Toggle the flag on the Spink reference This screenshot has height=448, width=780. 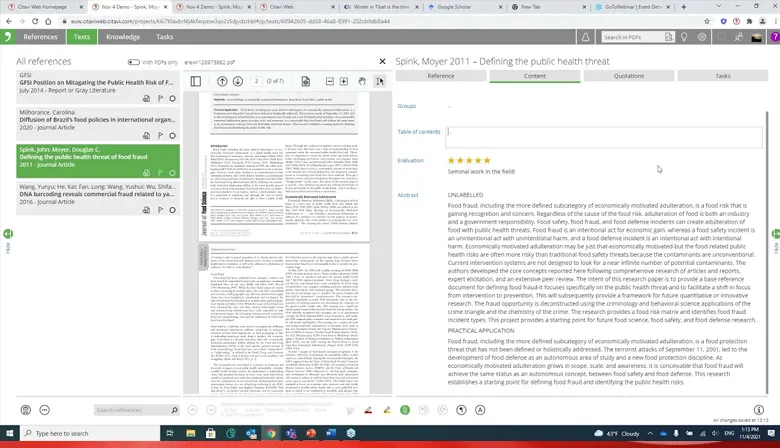click(160, 173)
